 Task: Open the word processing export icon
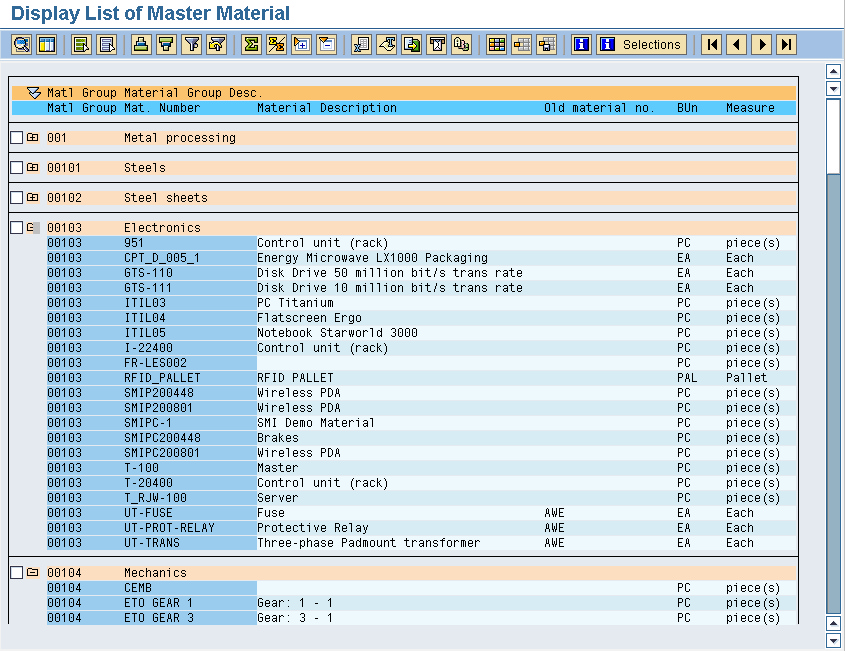pos(387,44)
